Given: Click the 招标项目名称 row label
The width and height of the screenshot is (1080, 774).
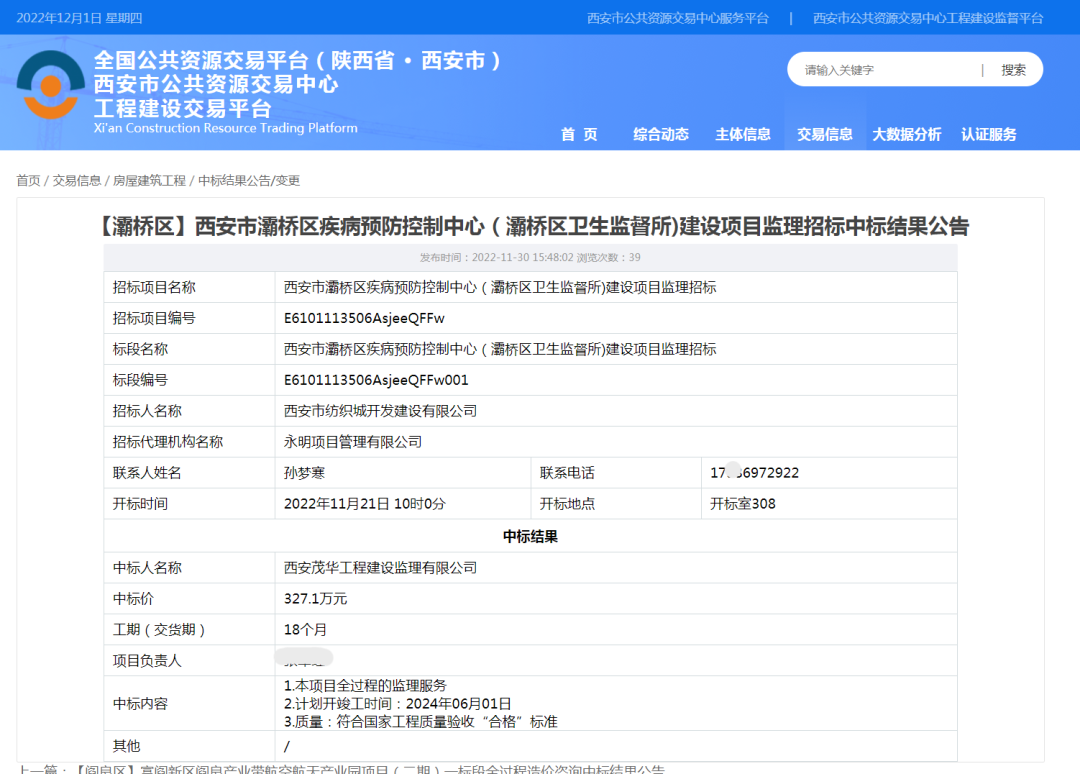Looking at the screenshot, I should click(x=154, y=287).
